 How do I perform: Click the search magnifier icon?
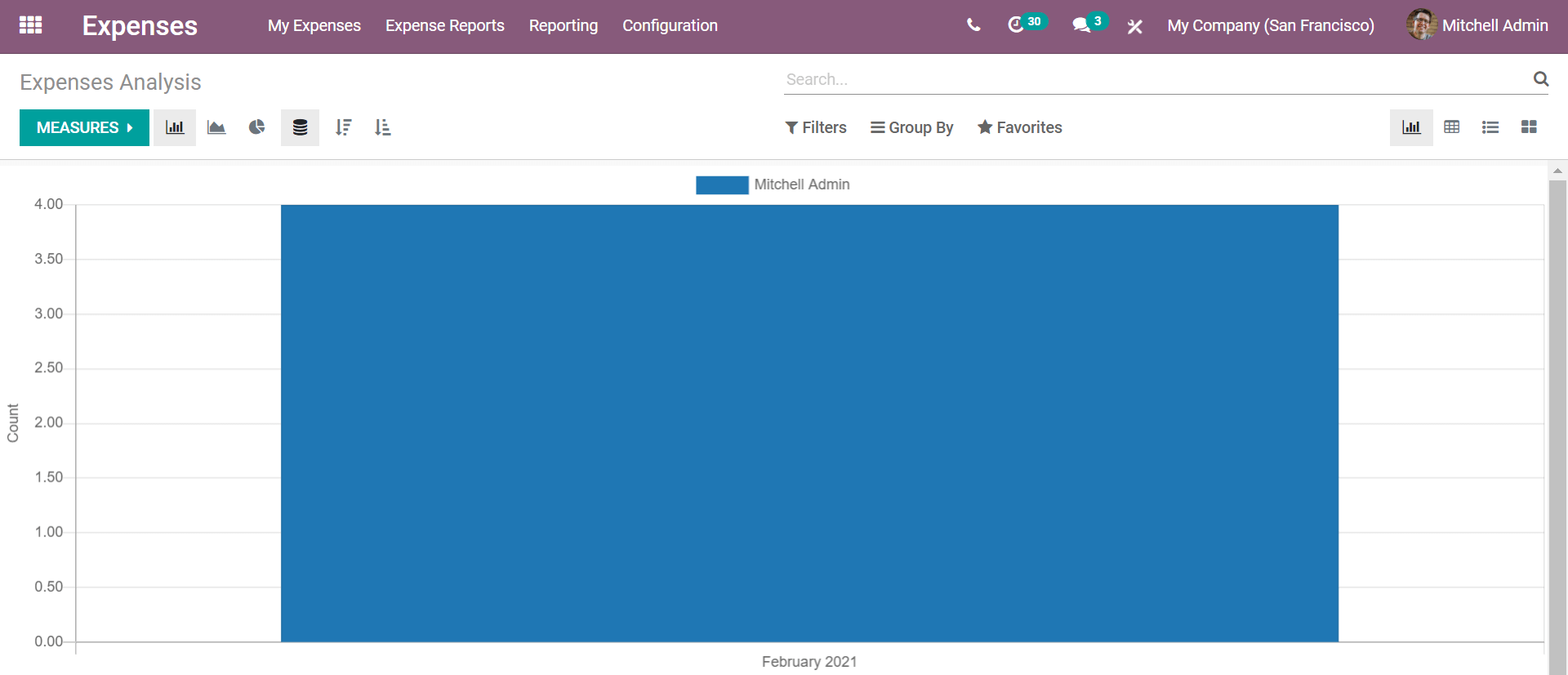[x=1541, y=79]
